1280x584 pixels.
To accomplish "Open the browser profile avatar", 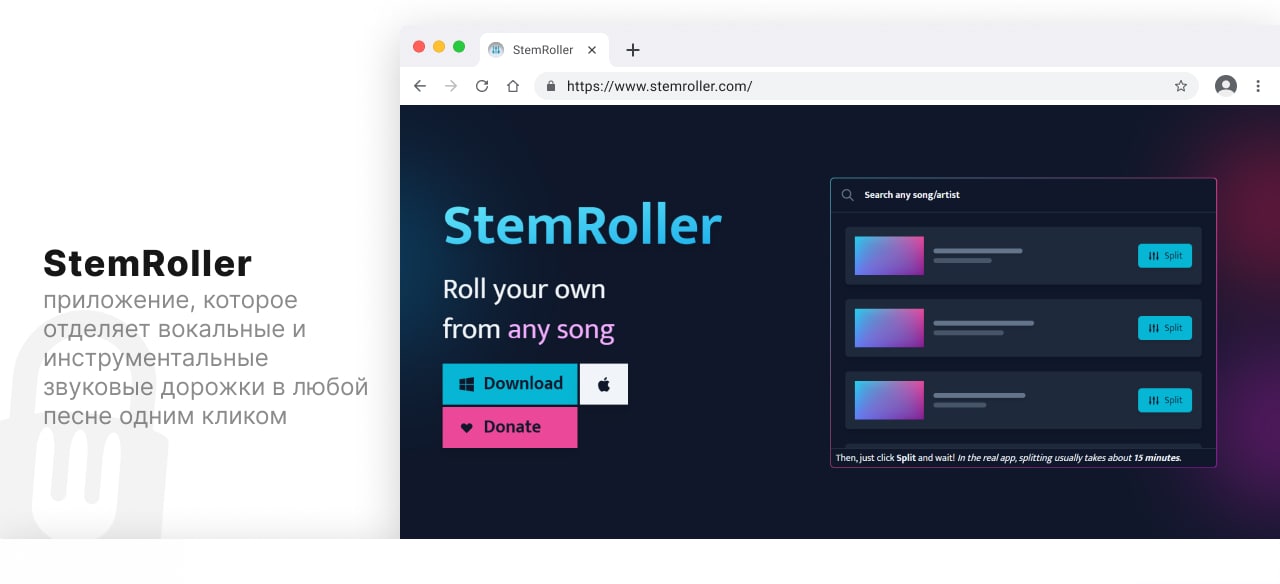I will click(x=1226, y=86).
